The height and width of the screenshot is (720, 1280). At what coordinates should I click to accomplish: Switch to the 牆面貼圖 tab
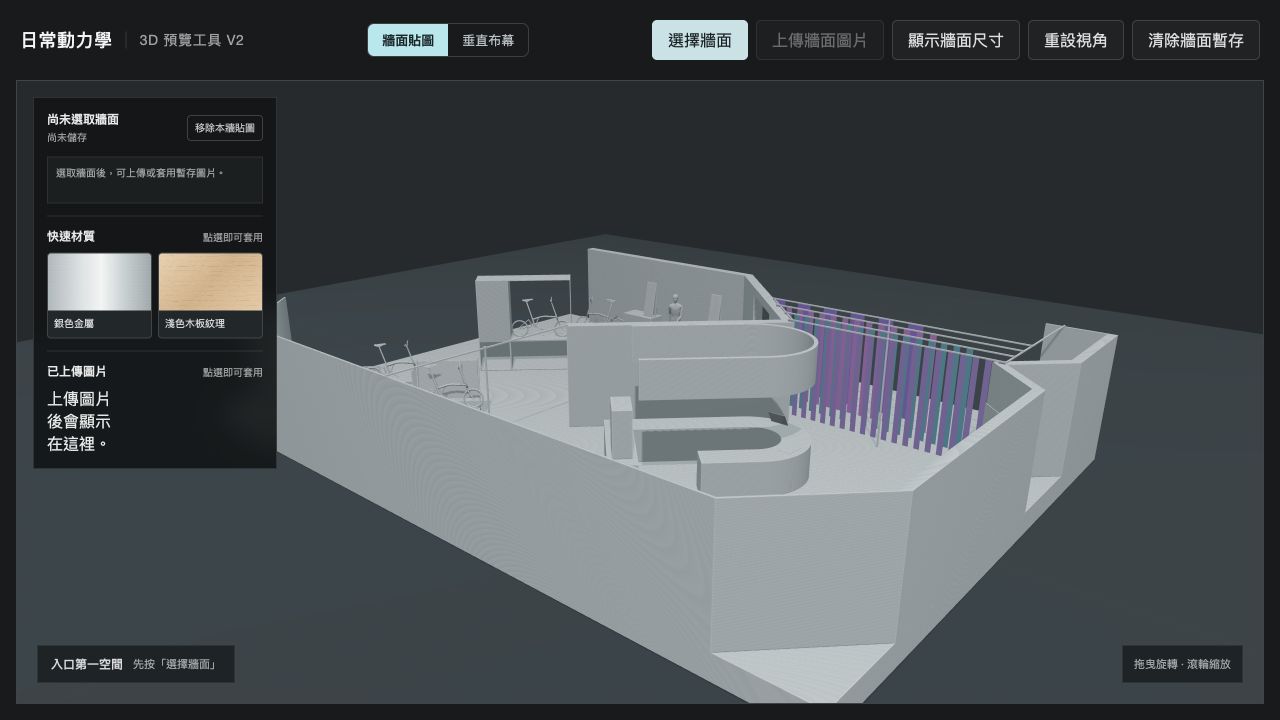coord(408,41)
